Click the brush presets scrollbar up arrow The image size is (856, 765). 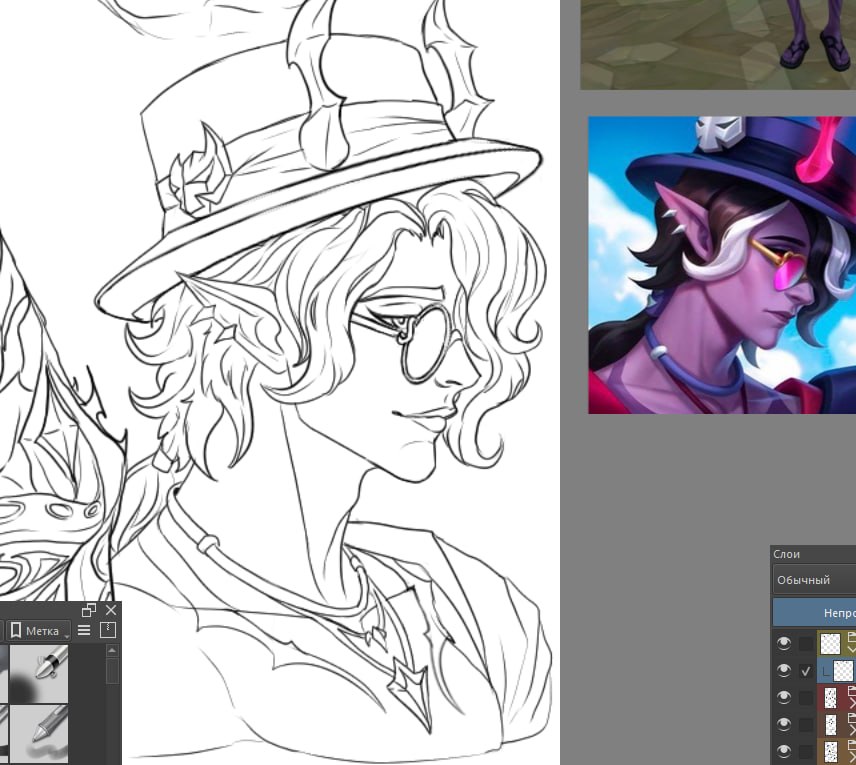pyautogui.click(x=112, y=650)
